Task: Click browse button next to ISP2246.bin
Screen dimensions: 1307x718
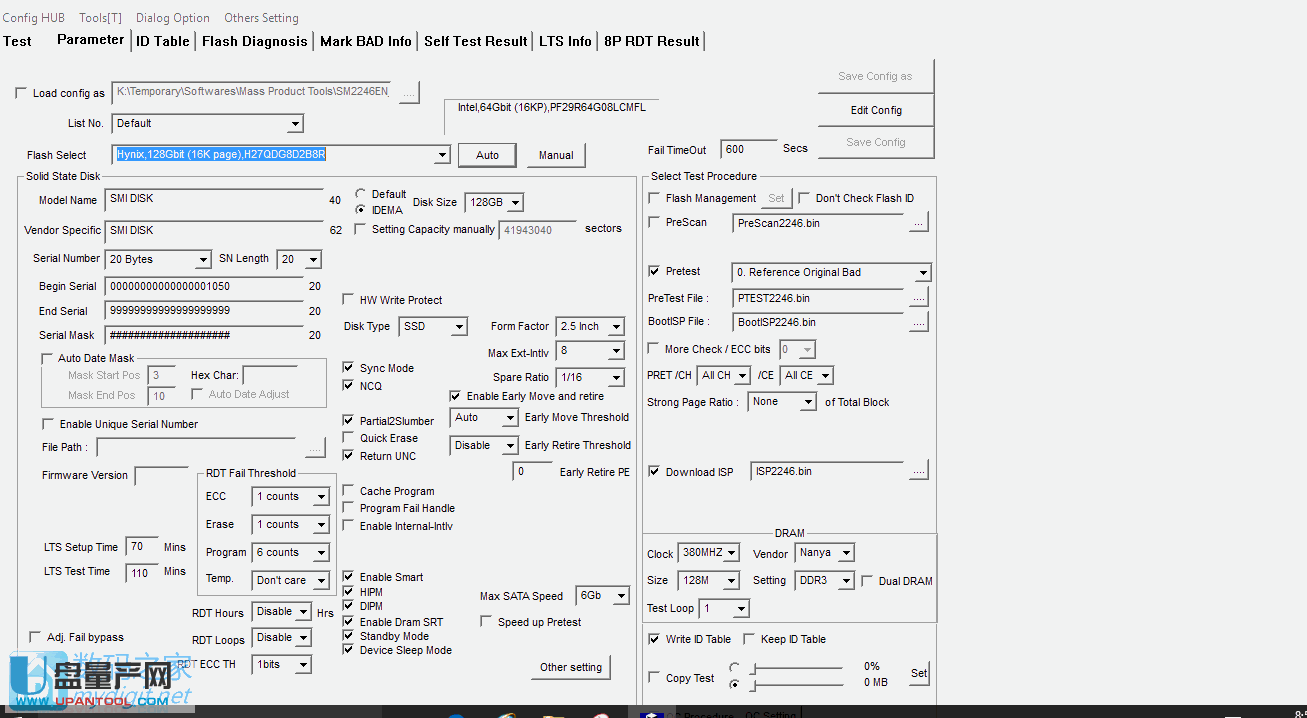Action: 918,471
